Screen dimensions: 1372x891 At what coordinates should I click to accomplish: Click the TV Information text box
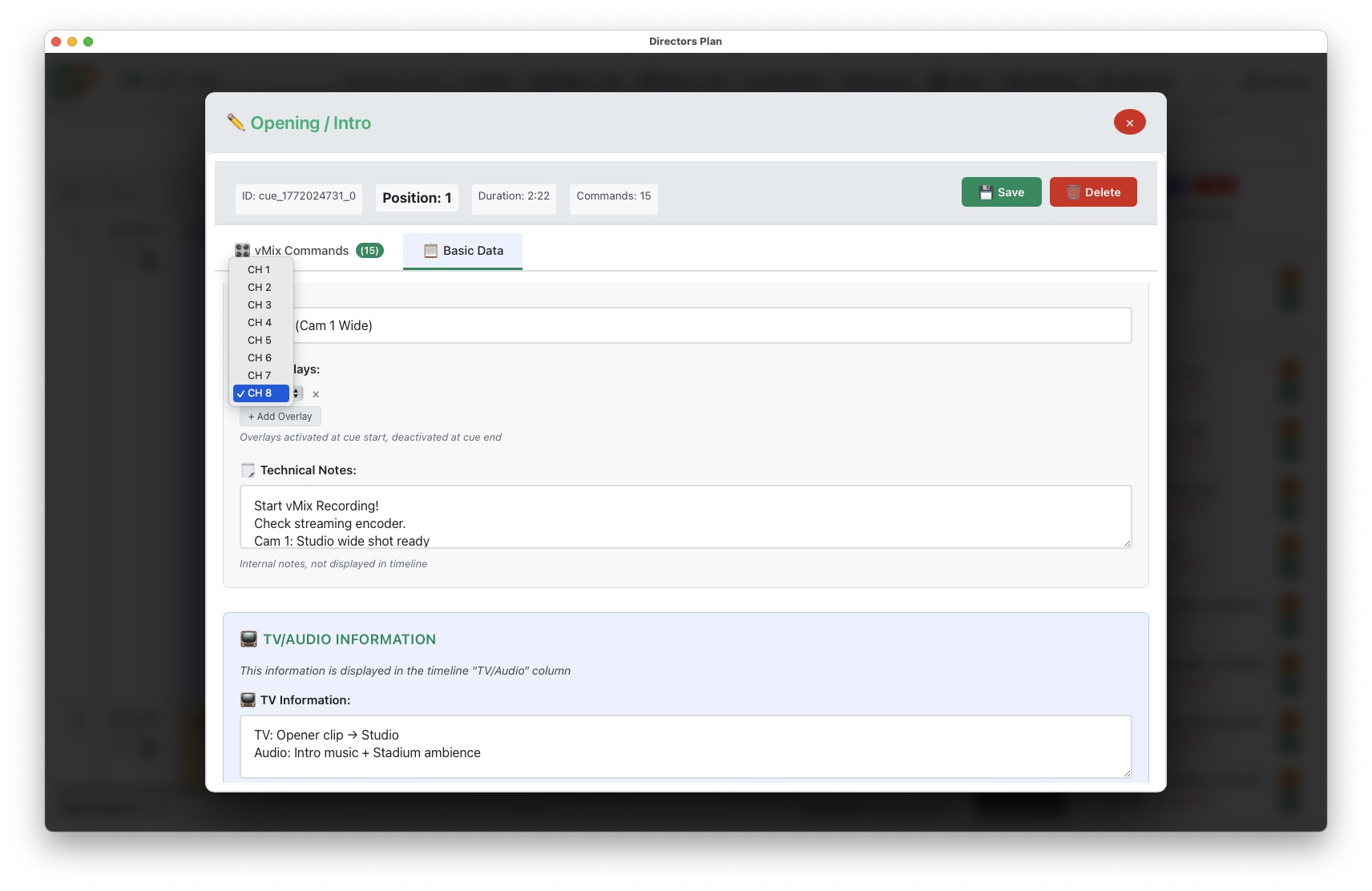click(x=685, y=745)
